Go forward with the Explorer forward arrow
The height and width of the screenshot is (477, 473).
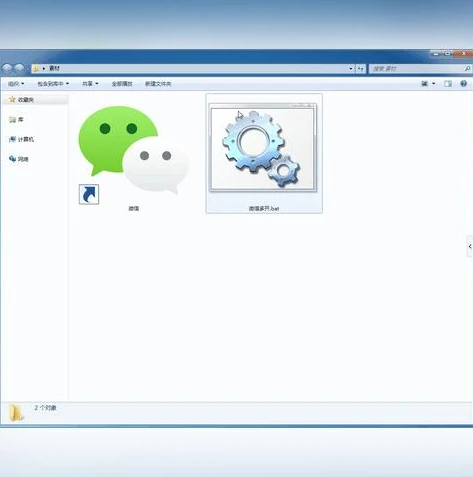click(x=19, y=68)
